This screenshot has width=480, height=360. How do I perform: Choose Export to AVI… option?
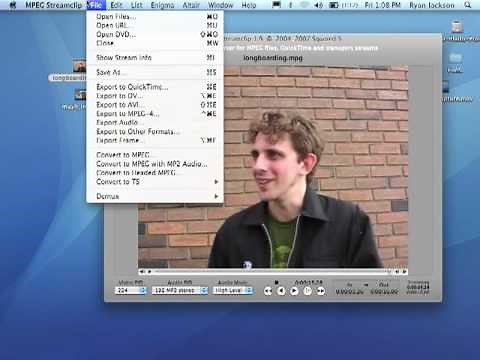[x=155, y=105]
